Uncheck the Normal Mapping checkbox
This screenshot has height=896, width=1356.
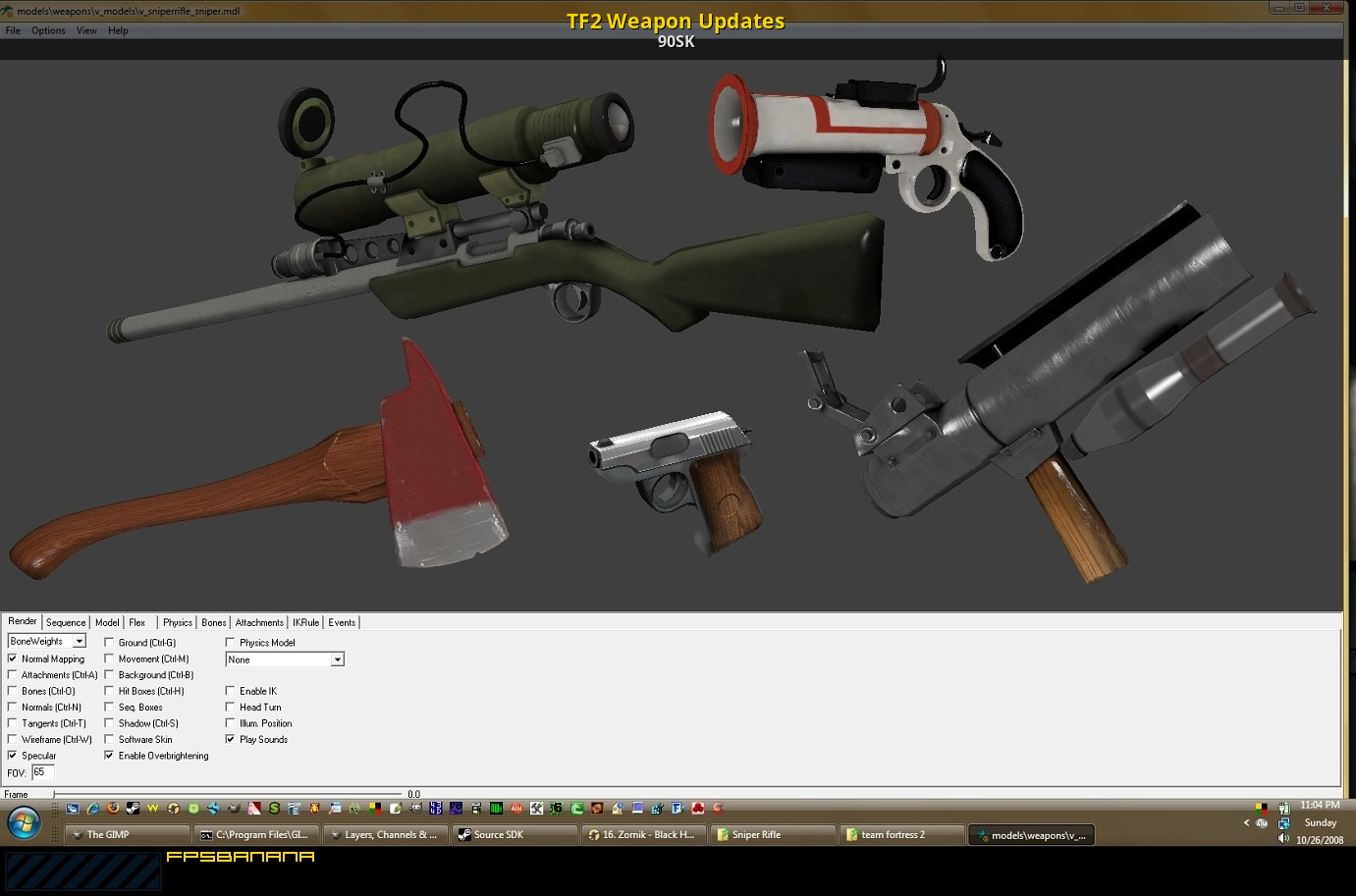[x=13, y=659]
